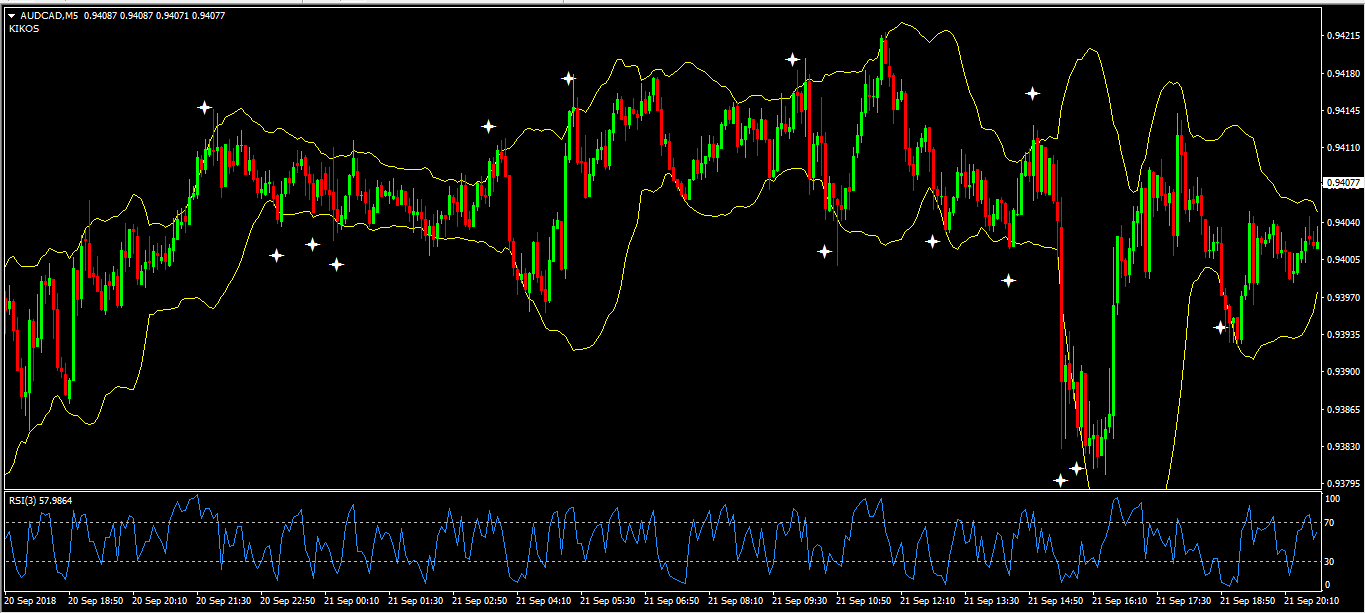Click the star marker above the 20 Sep 21:30 peak

tap(204, 107)
